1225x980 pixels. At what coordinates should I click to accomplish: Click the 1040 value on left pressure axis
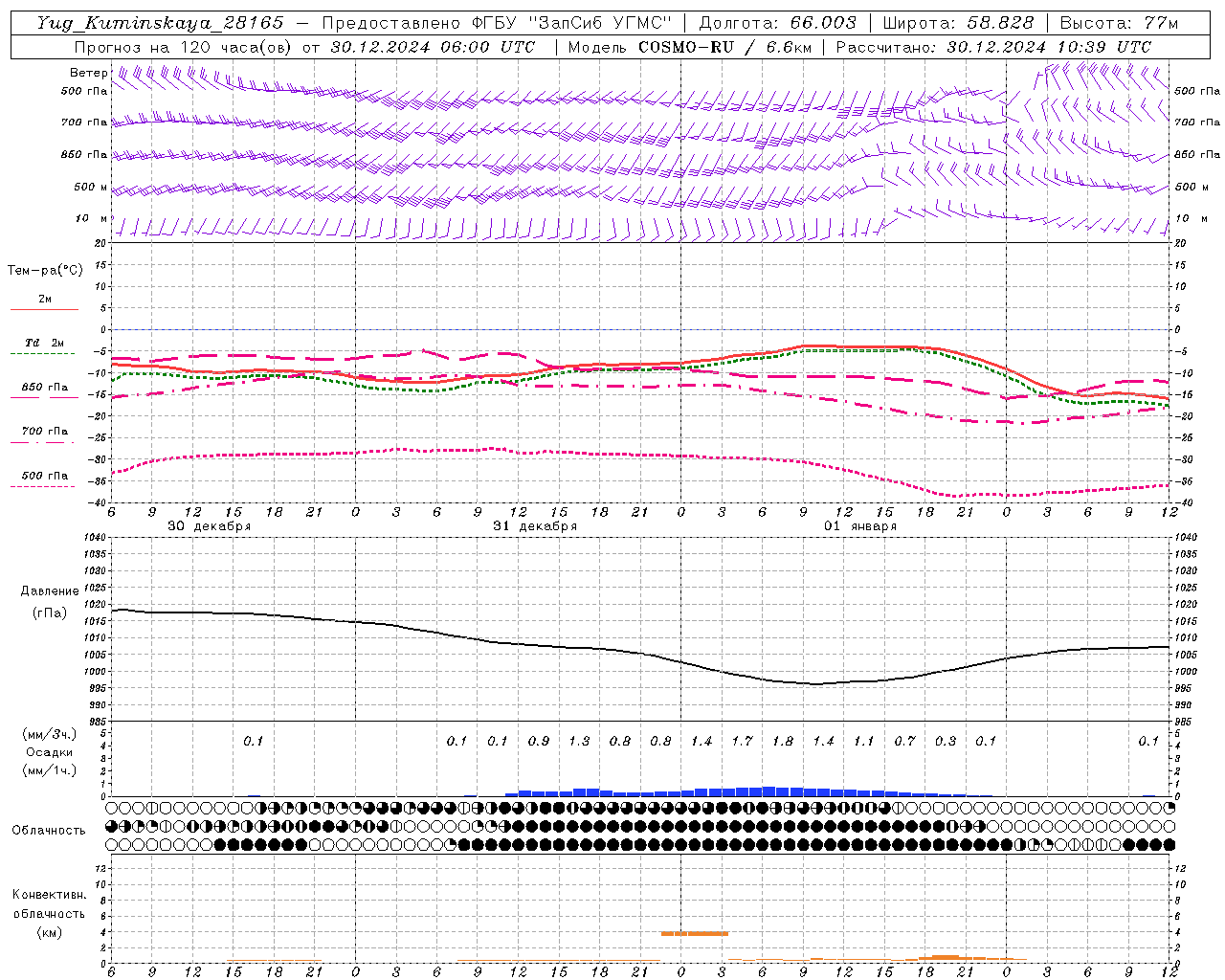tap(97, 538)
